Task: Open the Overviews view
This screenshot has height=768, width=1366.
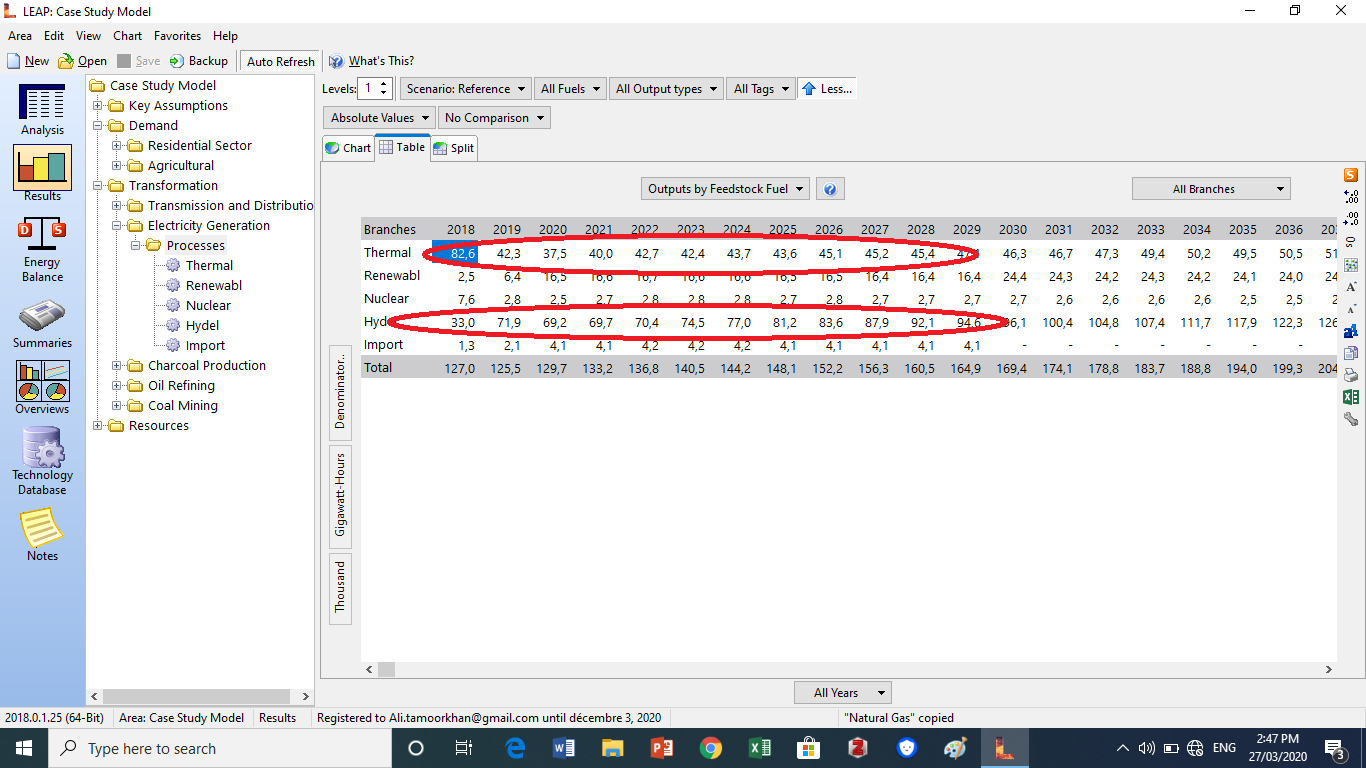Action: pyautogui.click(x=42, y=388)
